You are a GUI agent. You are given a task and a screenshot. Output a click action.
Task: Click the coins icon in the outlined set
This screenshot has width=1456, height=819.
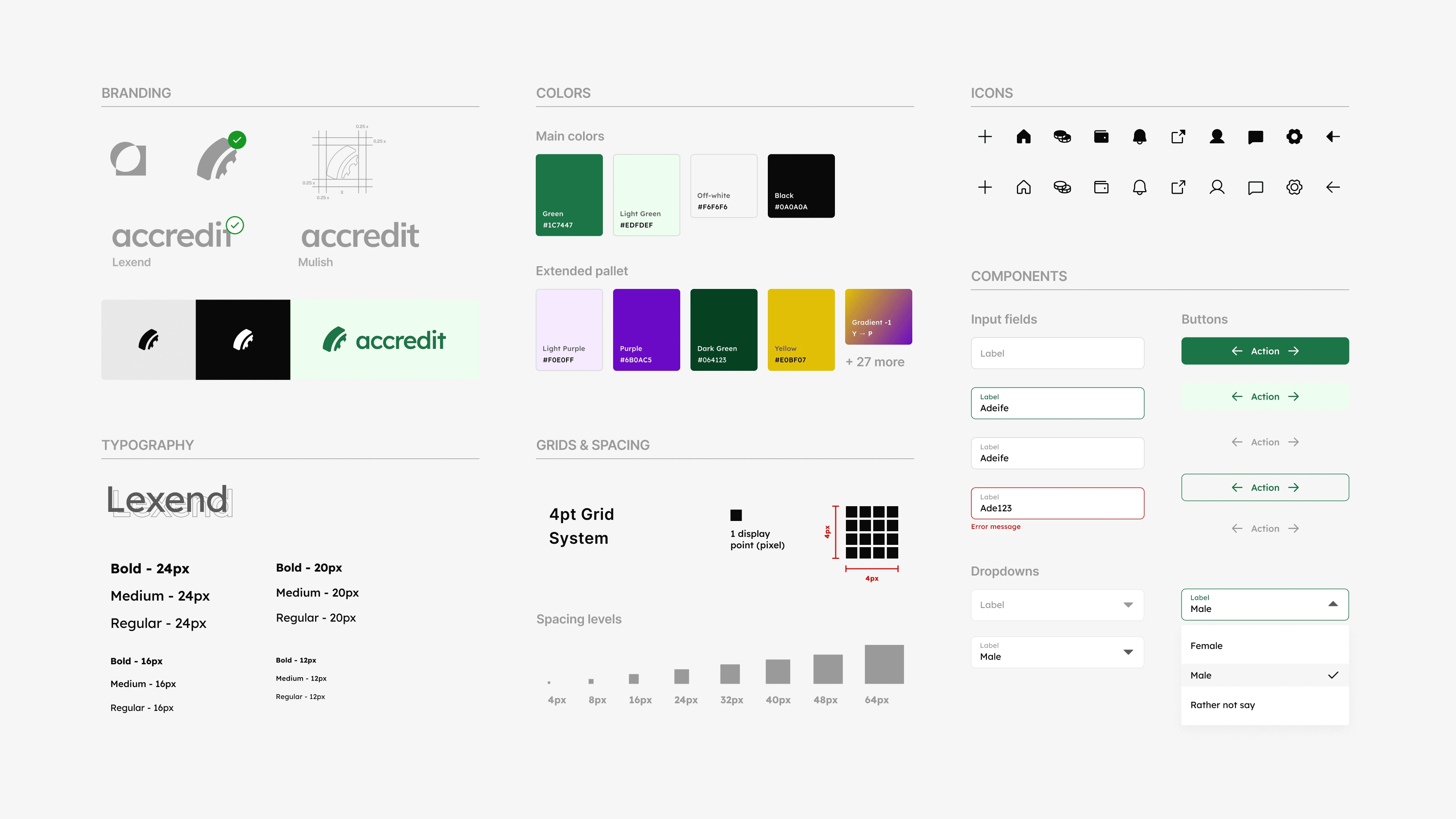[x=1062, y=187]
